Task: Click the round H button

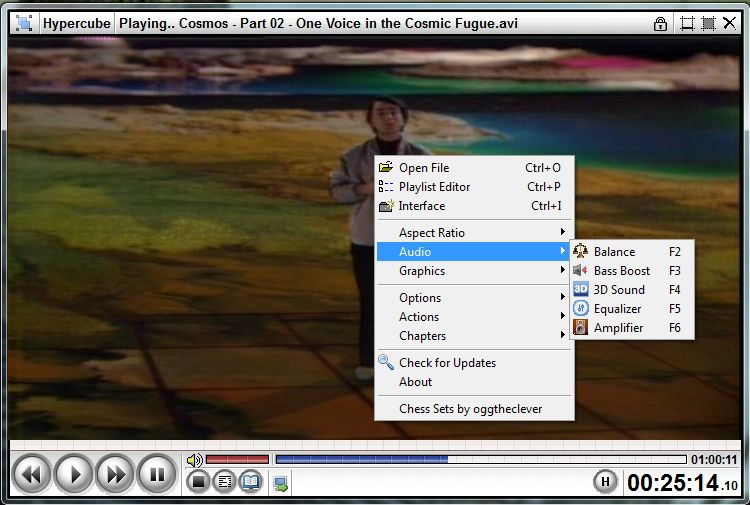Action: pyautogui.click(x=605, y=482)
